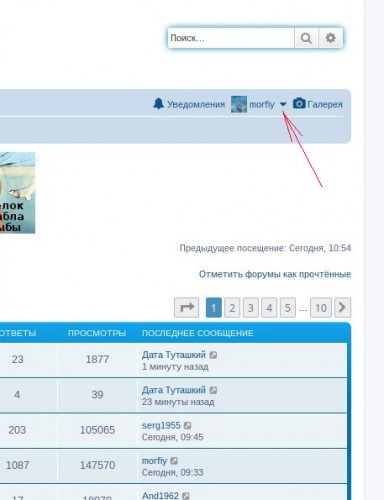This screenshot has height=500, width=384.
Task: Open the Галерея camera icon
Action: pos(299,103)
